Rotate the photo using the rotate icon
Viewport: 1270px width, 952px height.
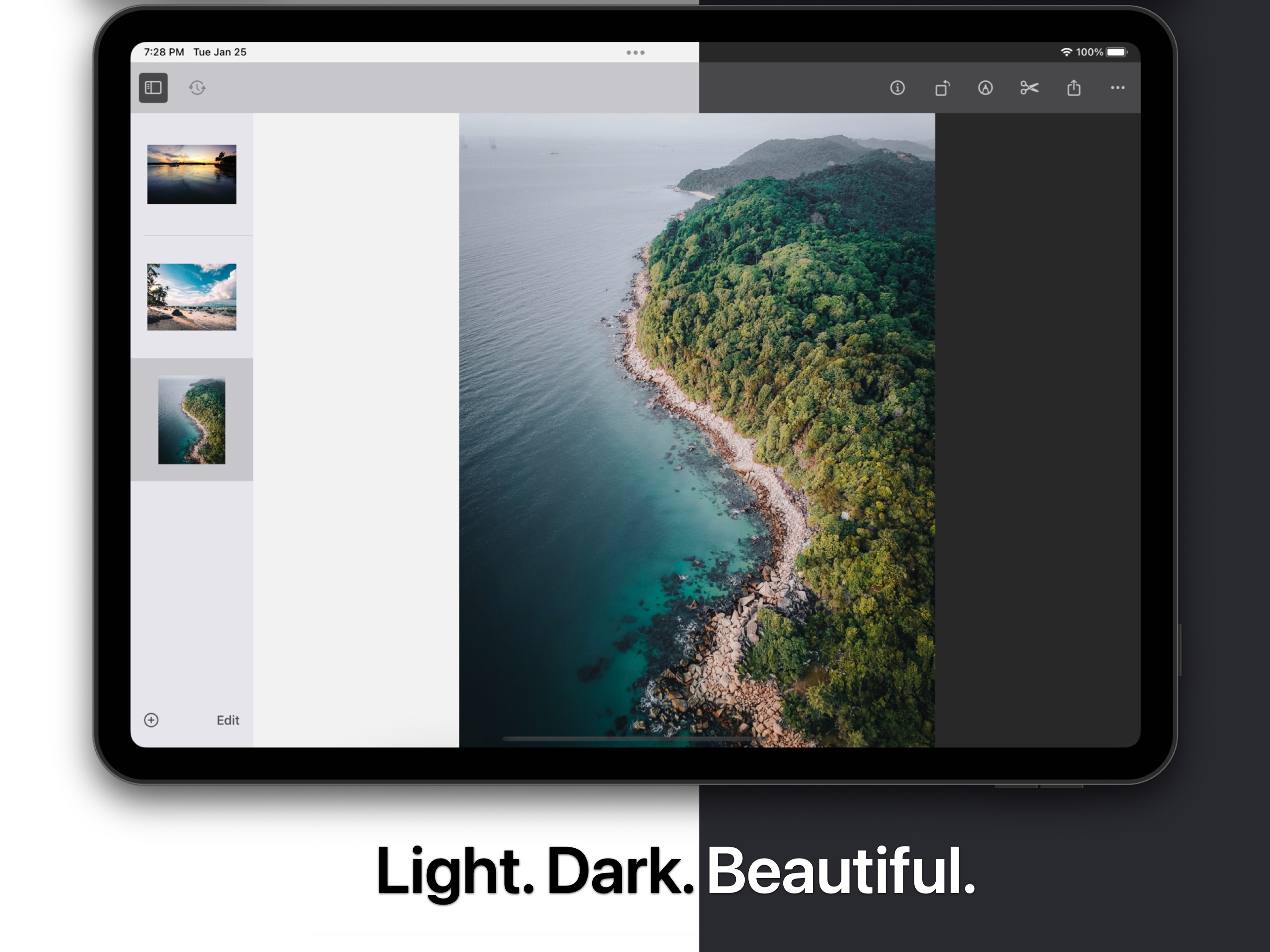pyautogui.click(x=942, y=88)
